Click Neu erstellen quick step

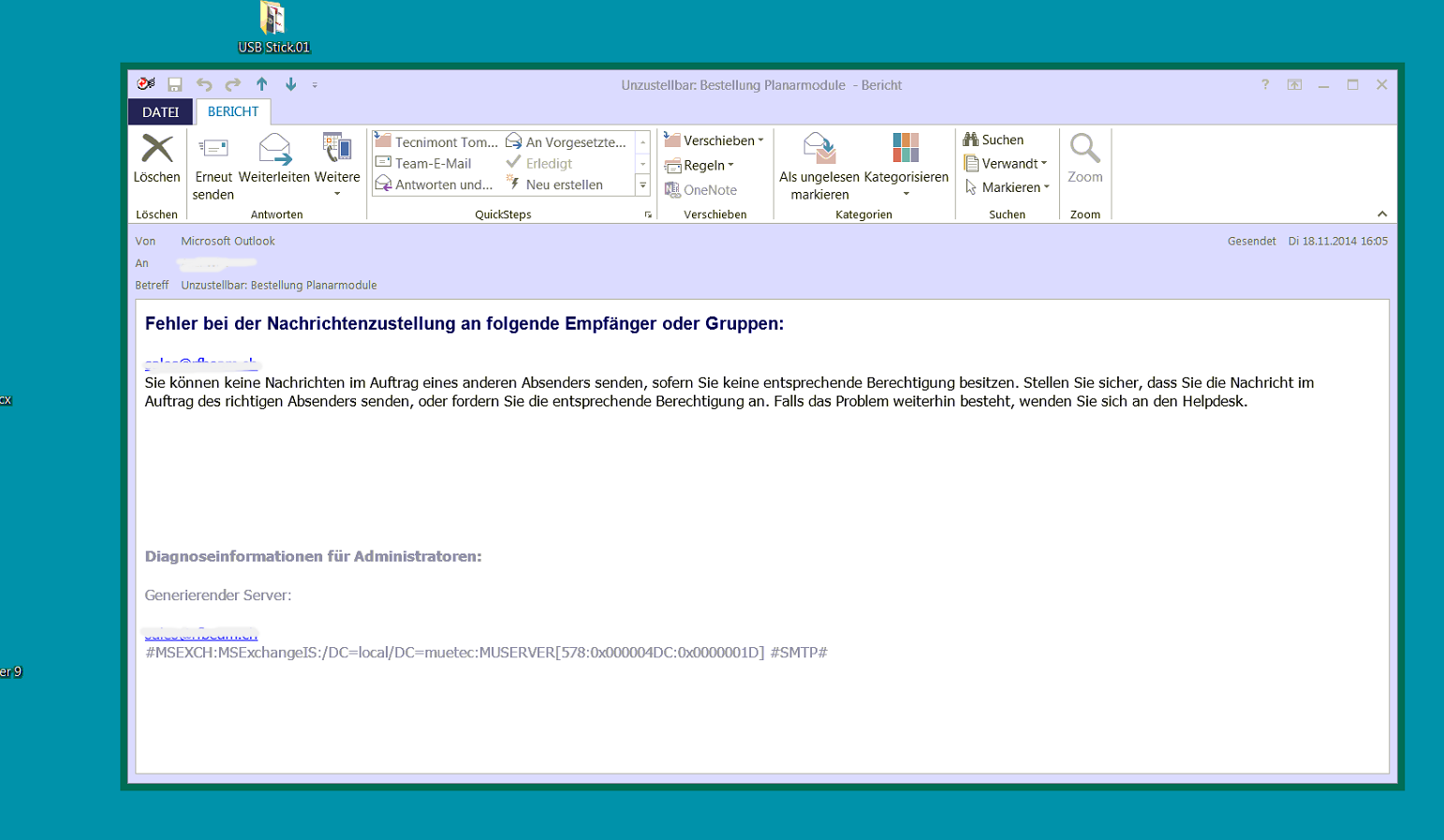pyautogui.click(x=554, y=184)
